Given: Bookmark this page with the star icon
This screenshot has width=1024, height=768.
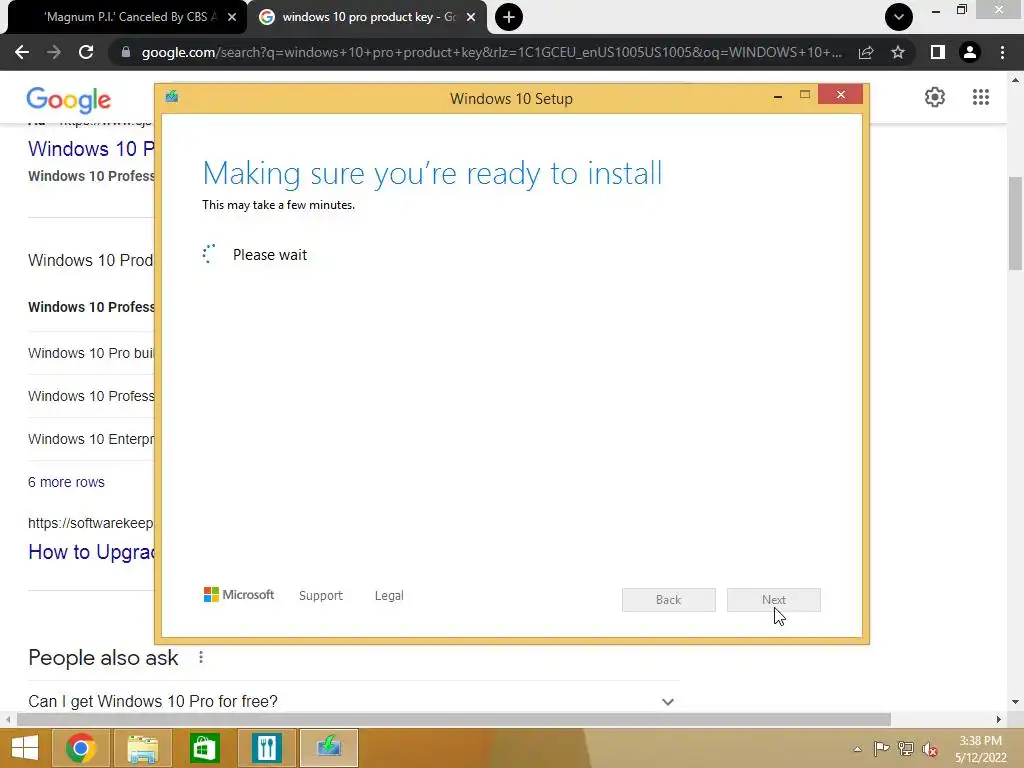Looking at the screenshot, I should pos(898,52).
